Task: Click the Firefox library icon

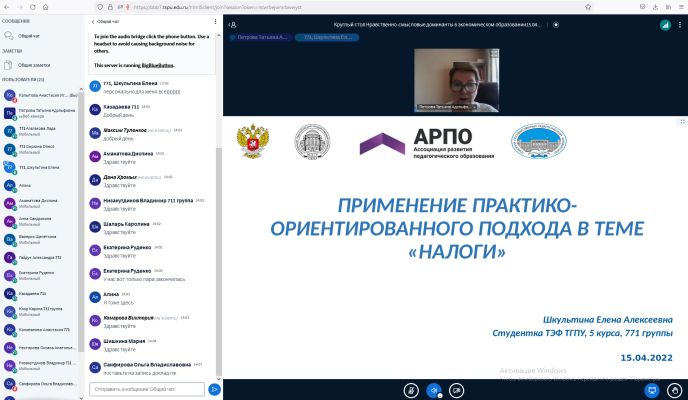Action: 668,7
